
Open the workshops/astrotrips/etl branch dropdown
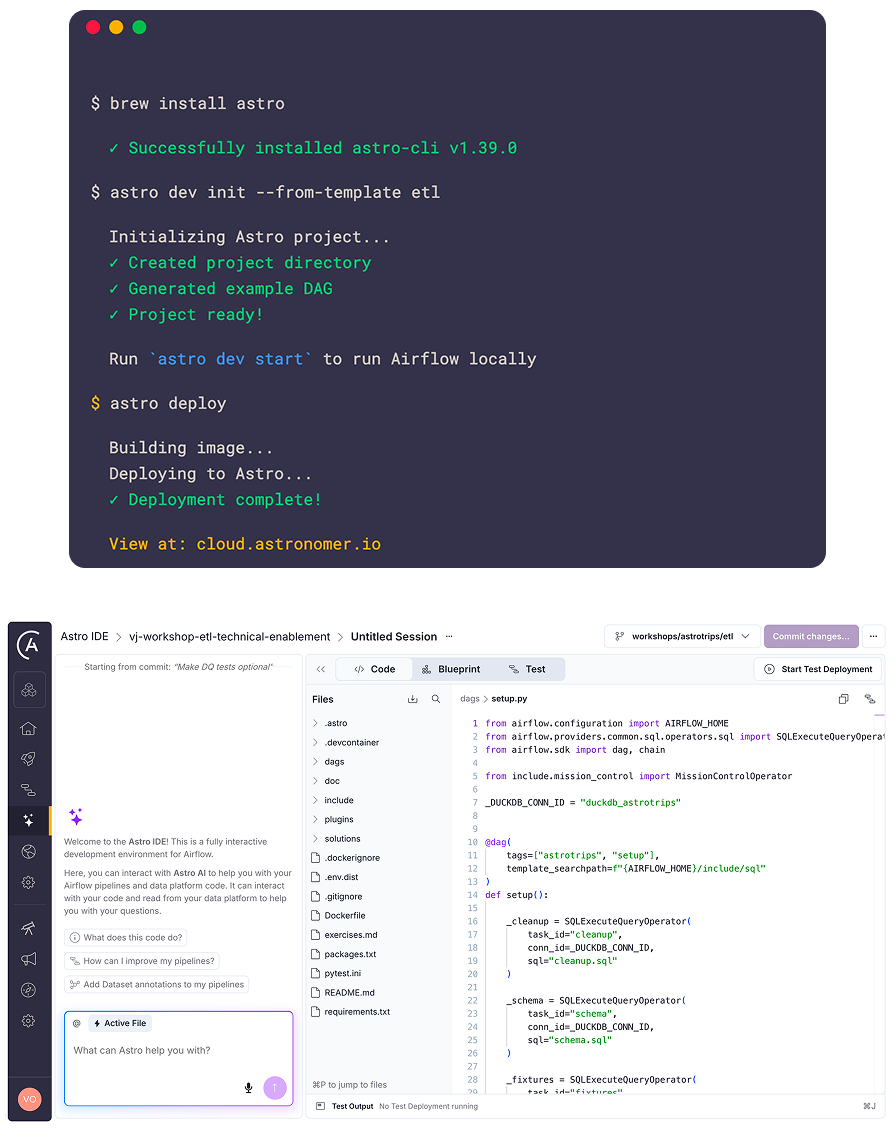pyautogui.click(x=682, y=636)
